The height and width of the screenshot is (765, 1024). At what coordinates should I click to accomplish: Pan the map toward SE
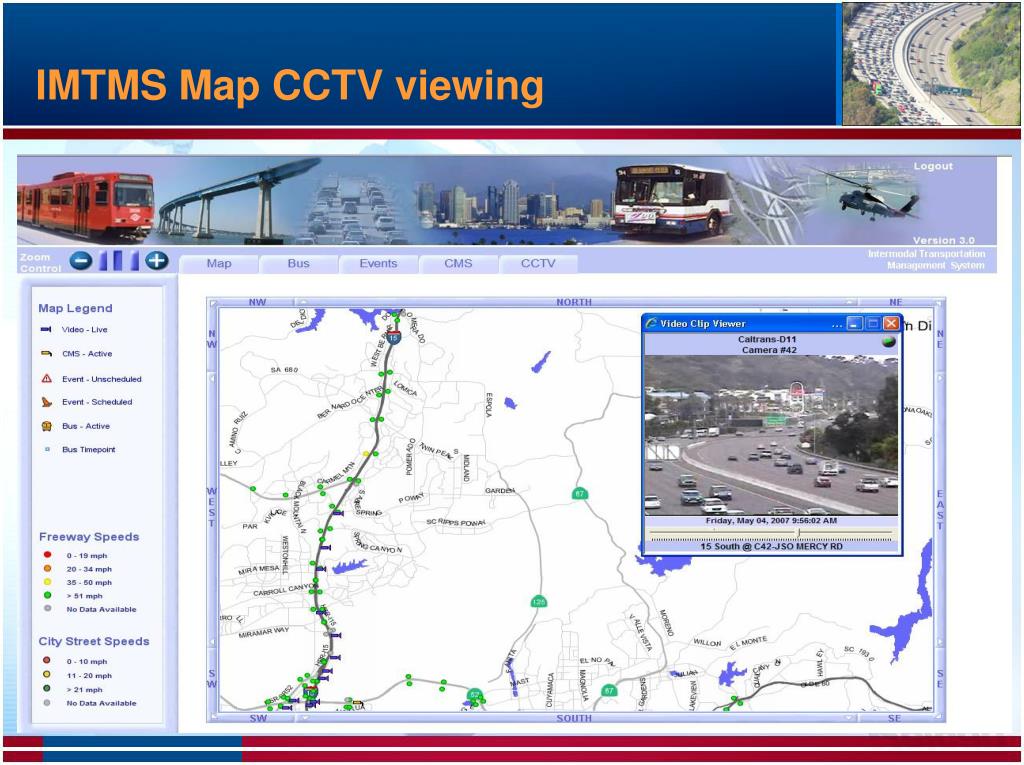894,718
